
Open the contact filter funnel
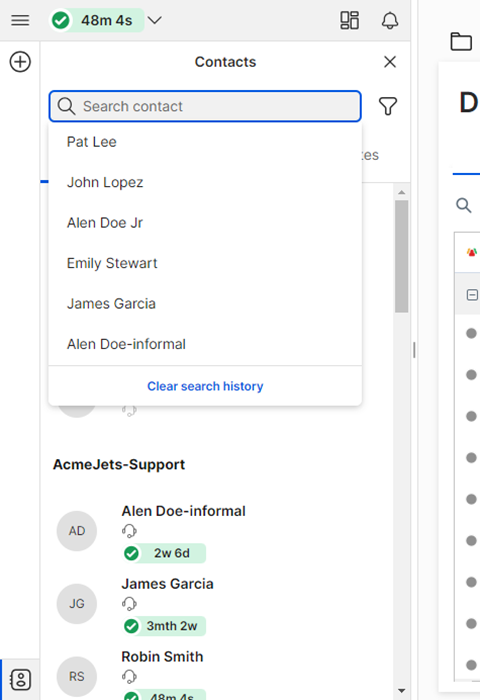(388, 106)
